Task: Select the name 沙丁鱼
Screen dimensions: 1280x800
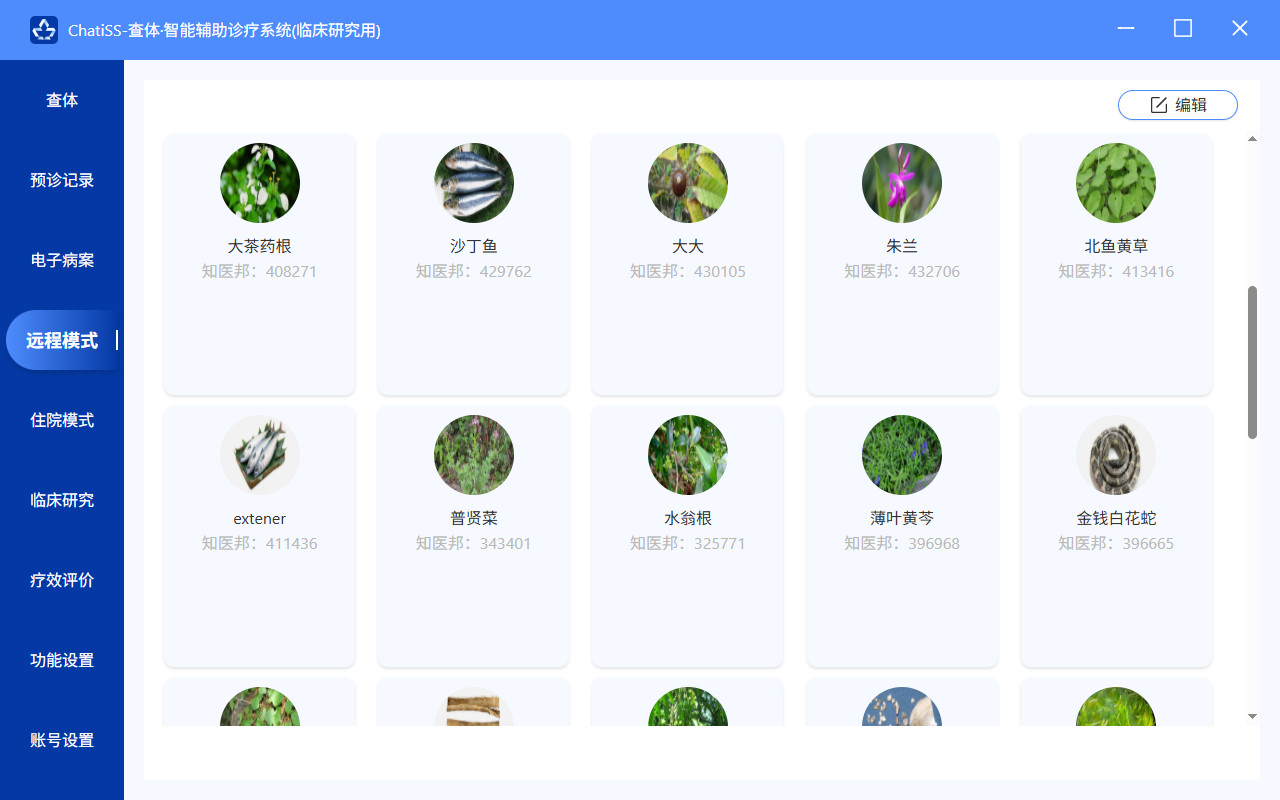Action: pos(474,246)
